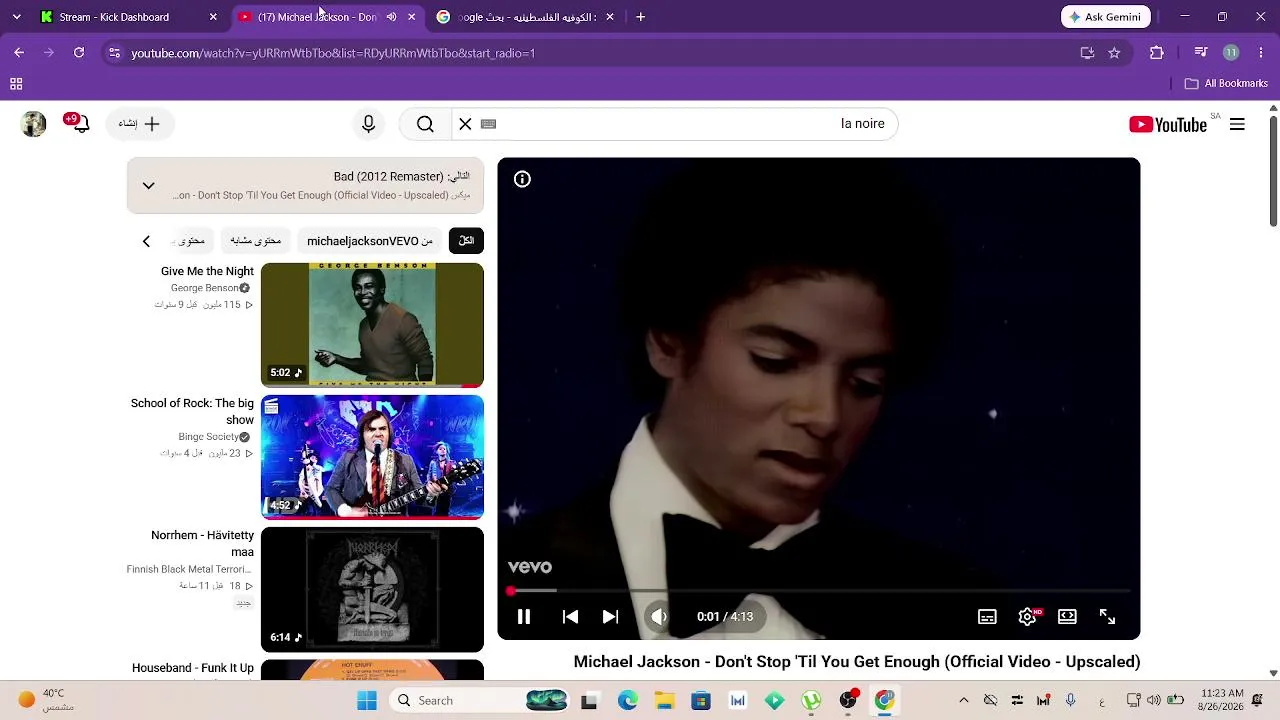The width and height of the screenshot is (1280, 720).
Task: Open the account avatar menu
Action: (x=33, y=124)
